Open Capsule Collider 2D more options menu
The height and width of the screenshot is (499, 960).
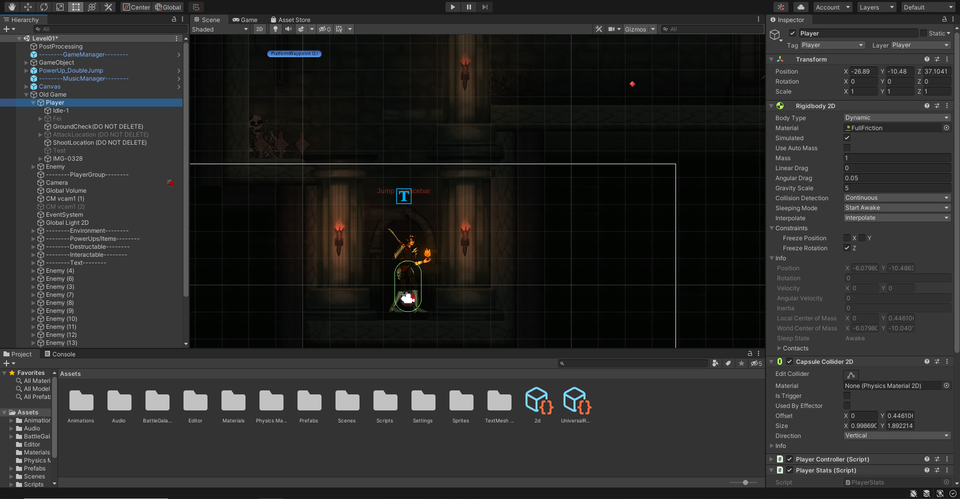click(946, 362)
